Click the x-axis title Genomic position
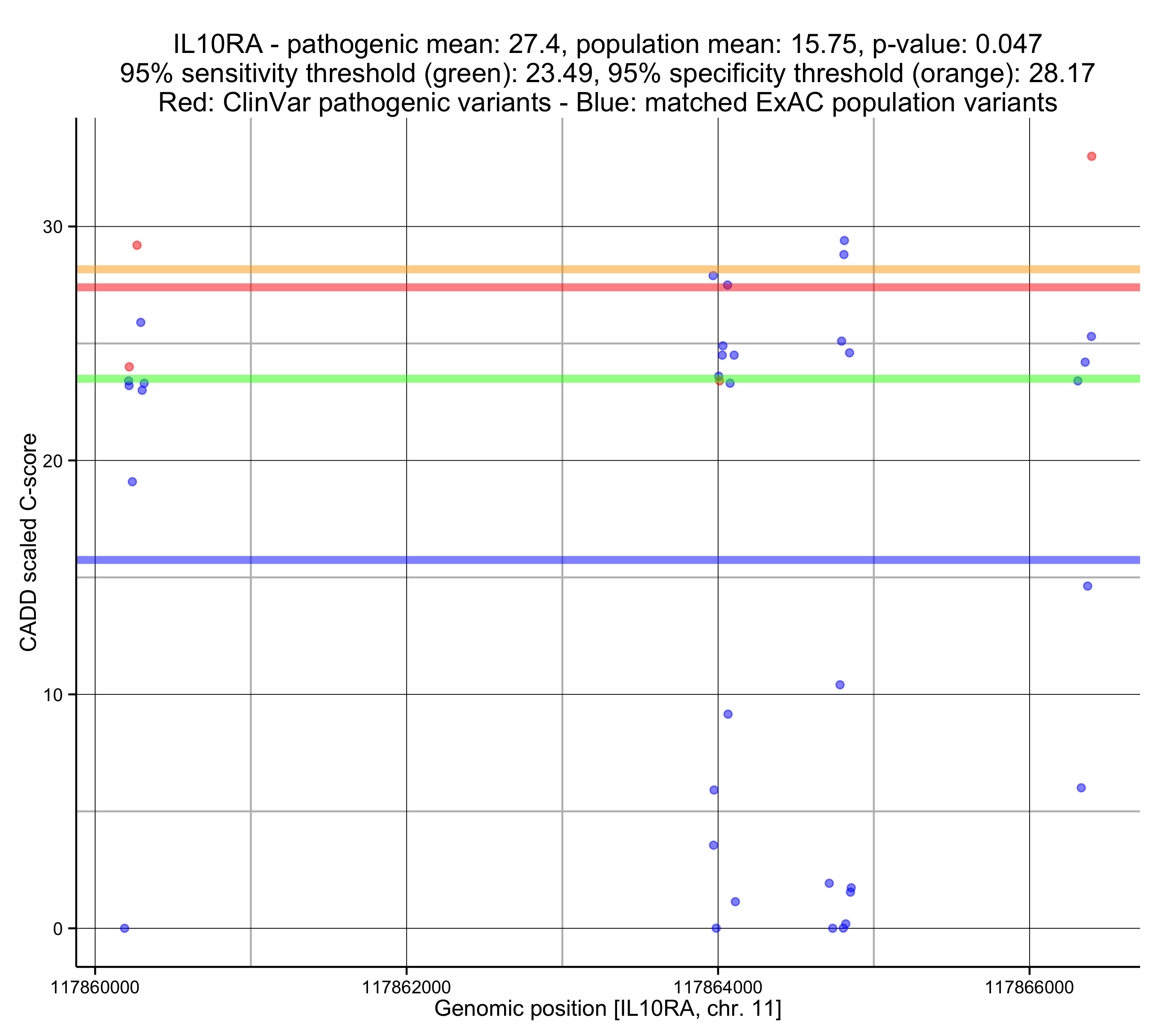This screenshot has width=1167, height=1036. coord(607,1008)
